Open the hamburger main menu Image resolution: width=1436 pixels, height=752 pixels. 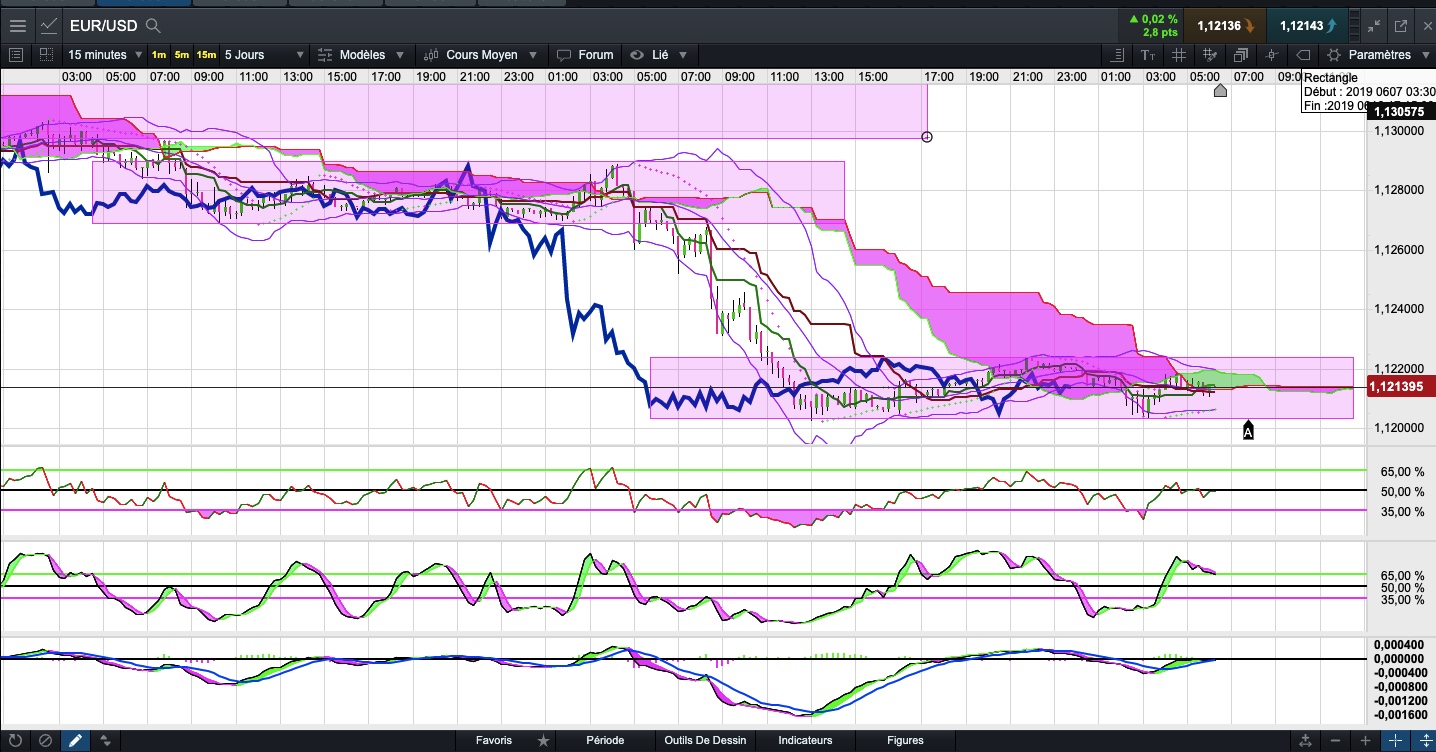click(x=17, y=25)
